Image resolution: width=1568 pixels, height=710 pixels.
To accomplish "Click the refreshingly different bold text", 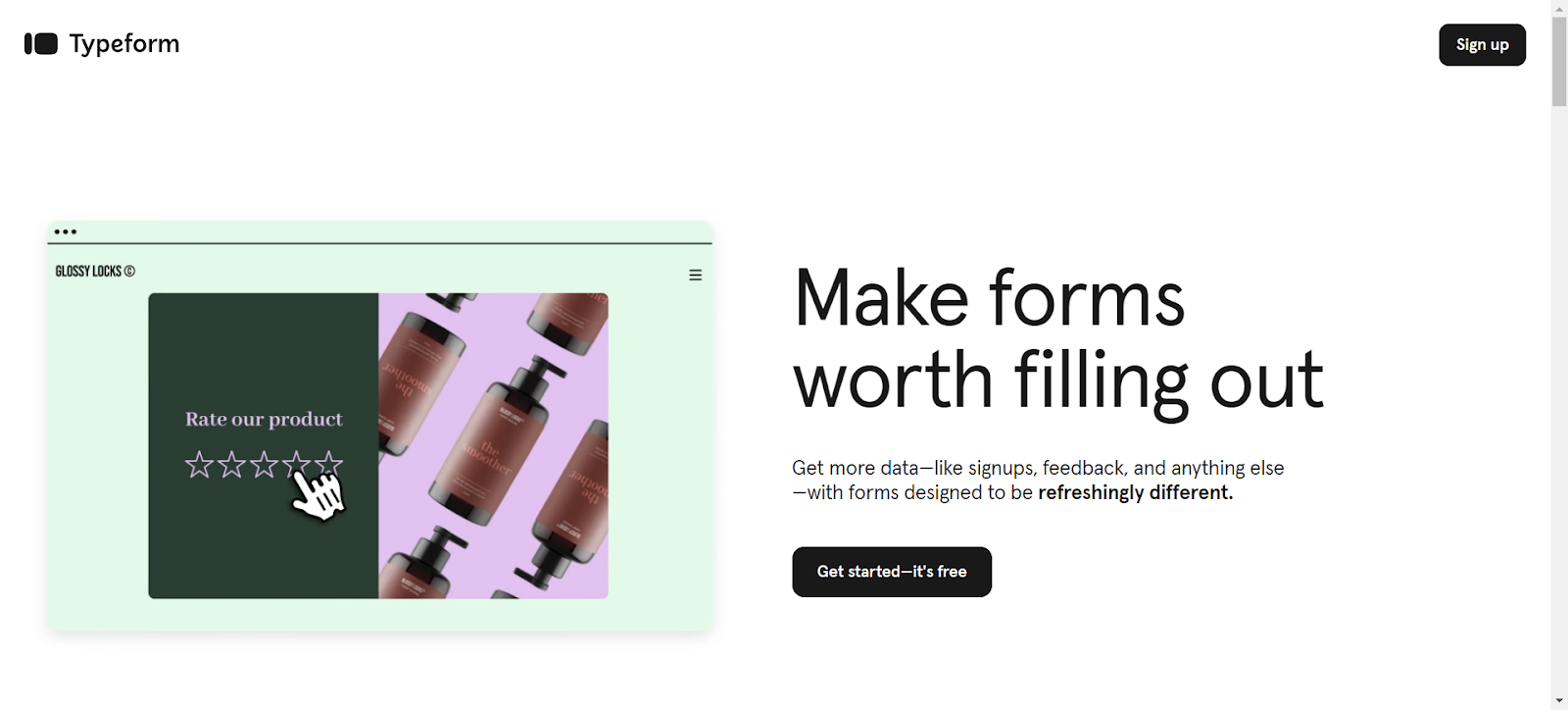I will click(x=1135, y=492).
